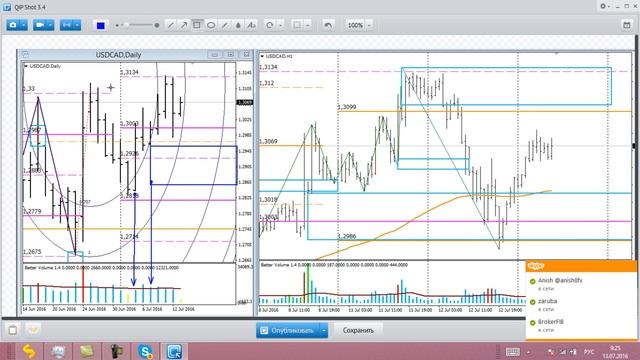
Task: Open QIP Shot from the taskbar
Action: tap(174, 351)
